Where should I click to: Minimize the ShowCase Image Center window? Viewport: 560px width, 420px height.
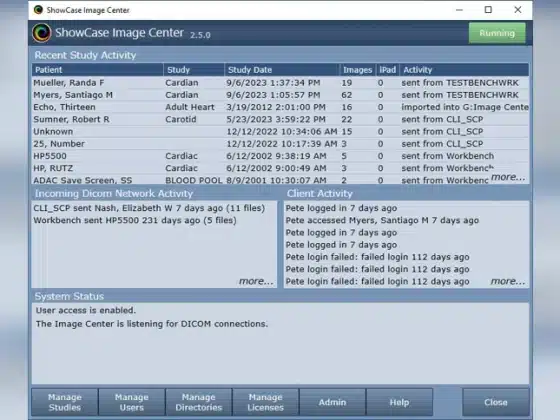point(459,10)
